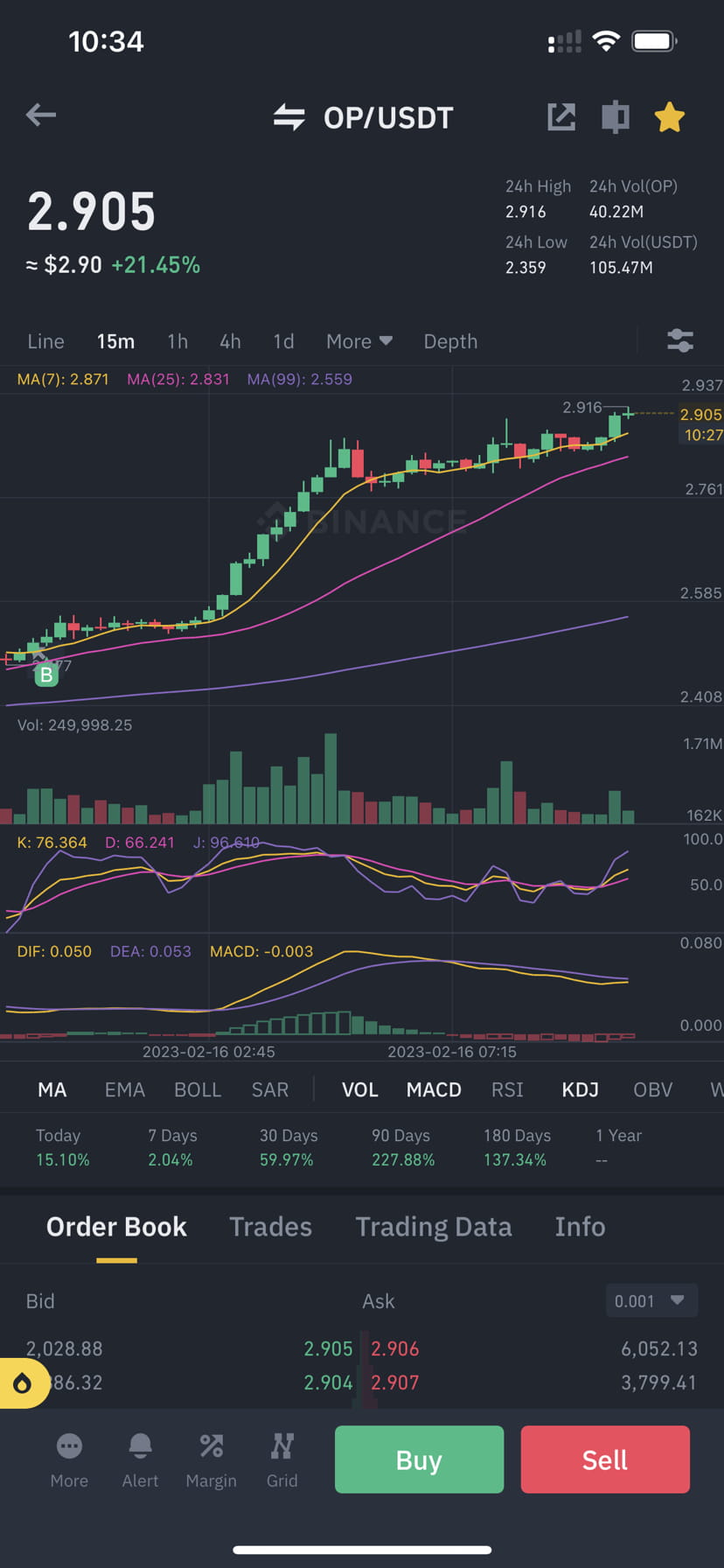Tap the MA(7): 2.871 label
The width and height of the screenshot is (724, 1568).
pyautogui.click(x=63, y=379)
